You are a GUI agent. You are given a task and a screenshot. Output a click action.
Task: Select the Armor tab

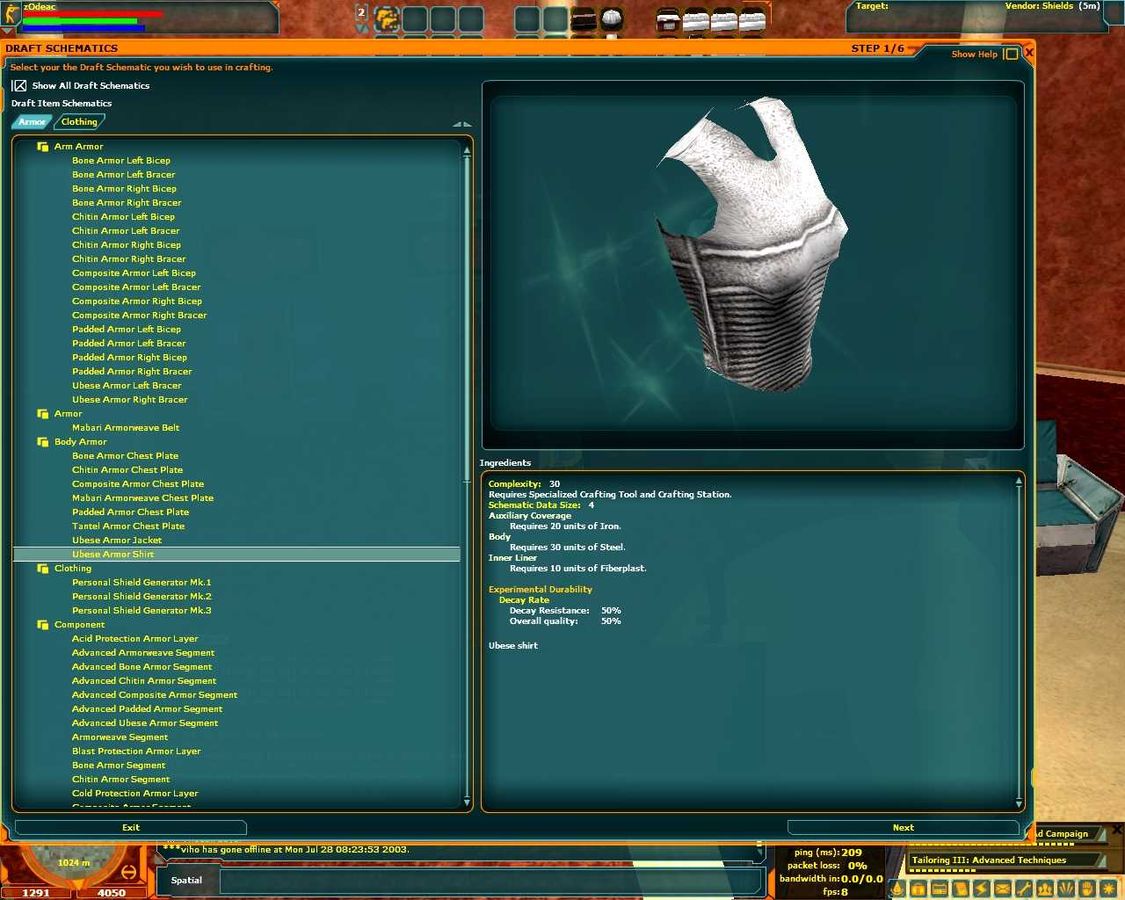coord(32,122)
